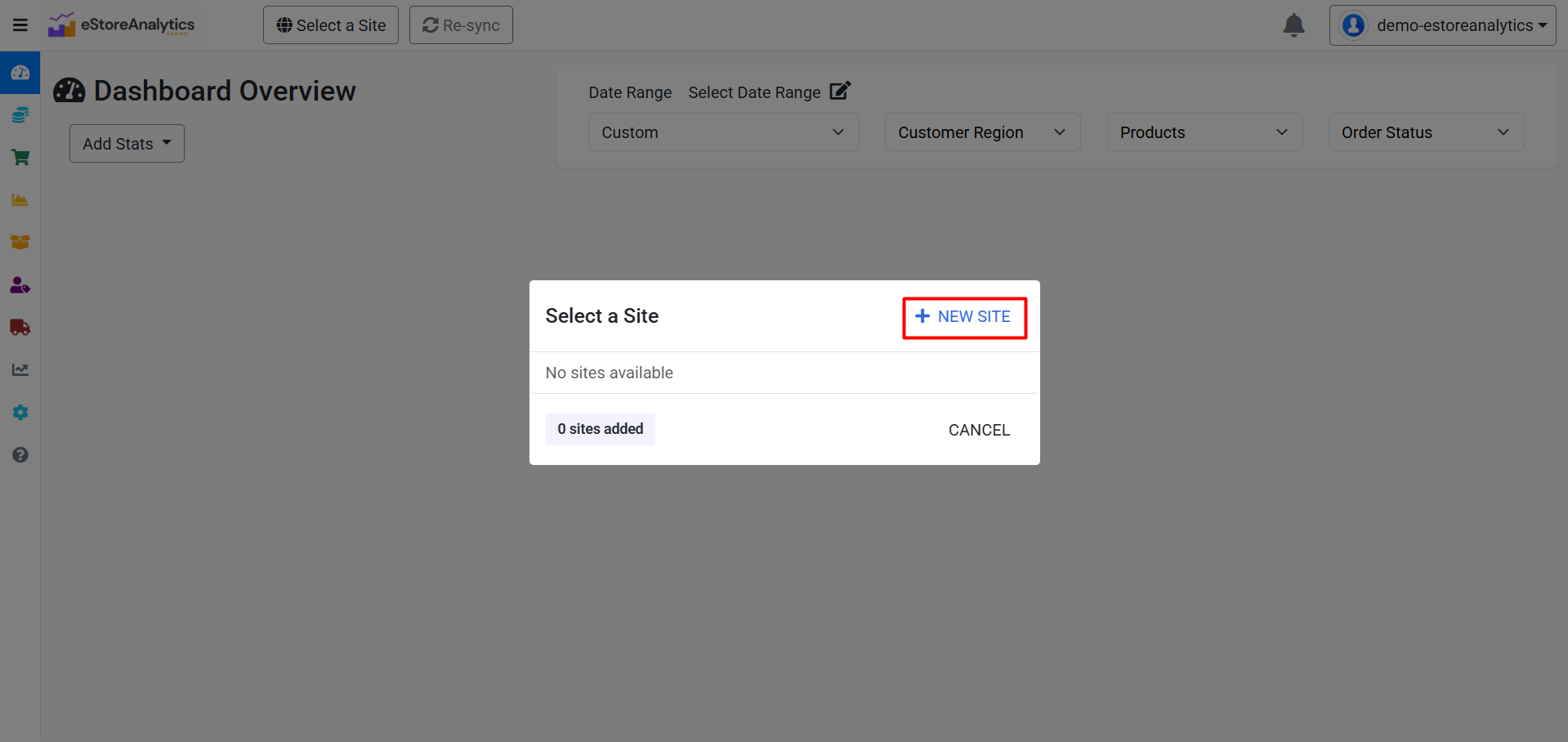The width and height of the screenshot is (1568, 742).
Task: Open the shipping truck sidebar icon
Action: (20, 328)
